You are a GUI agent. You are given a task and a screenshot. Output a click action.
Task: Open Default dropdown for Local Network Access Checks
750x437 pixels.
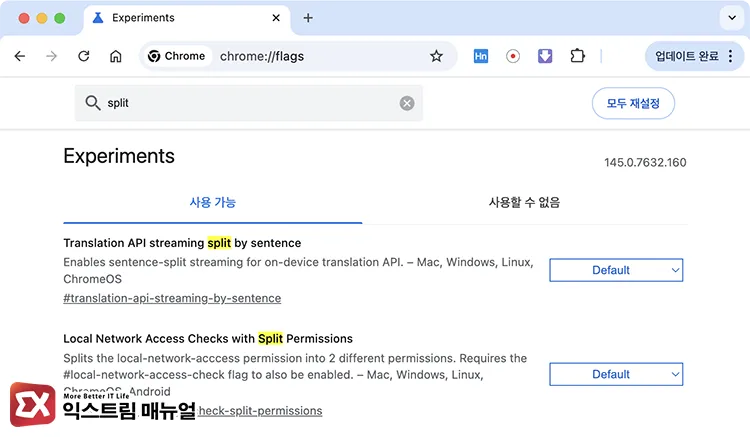[x=616, y=374]
